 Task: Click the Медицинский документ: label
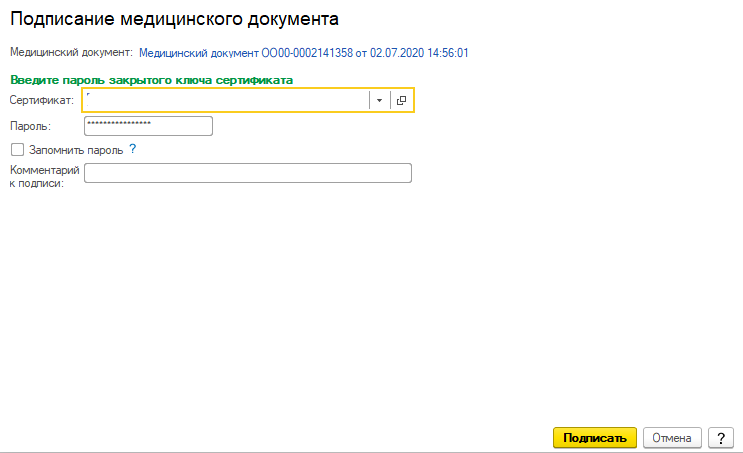pyautogui.click(x=71, y=52)
